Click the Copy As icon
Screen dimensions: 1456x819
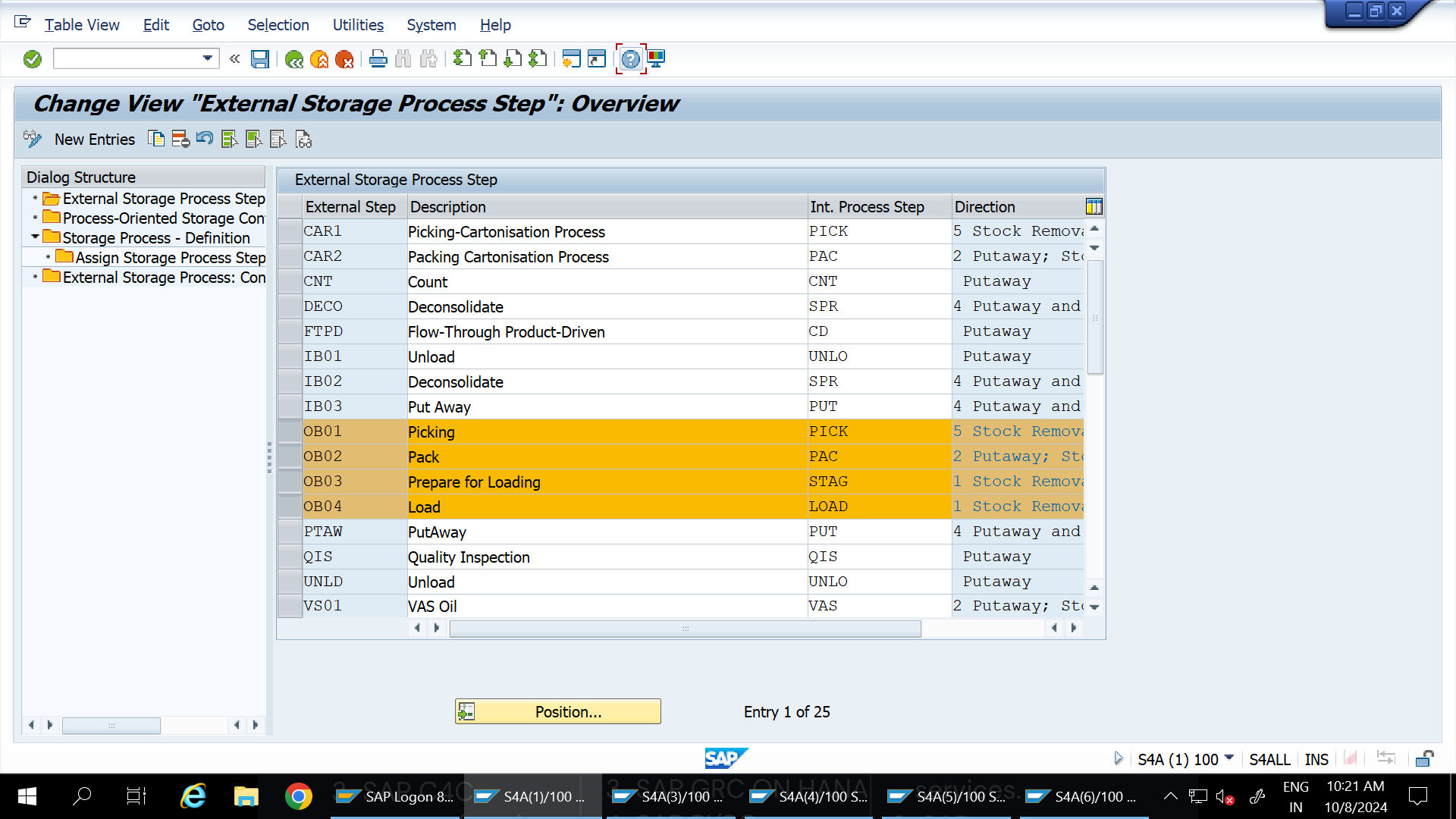pos(156,139)
